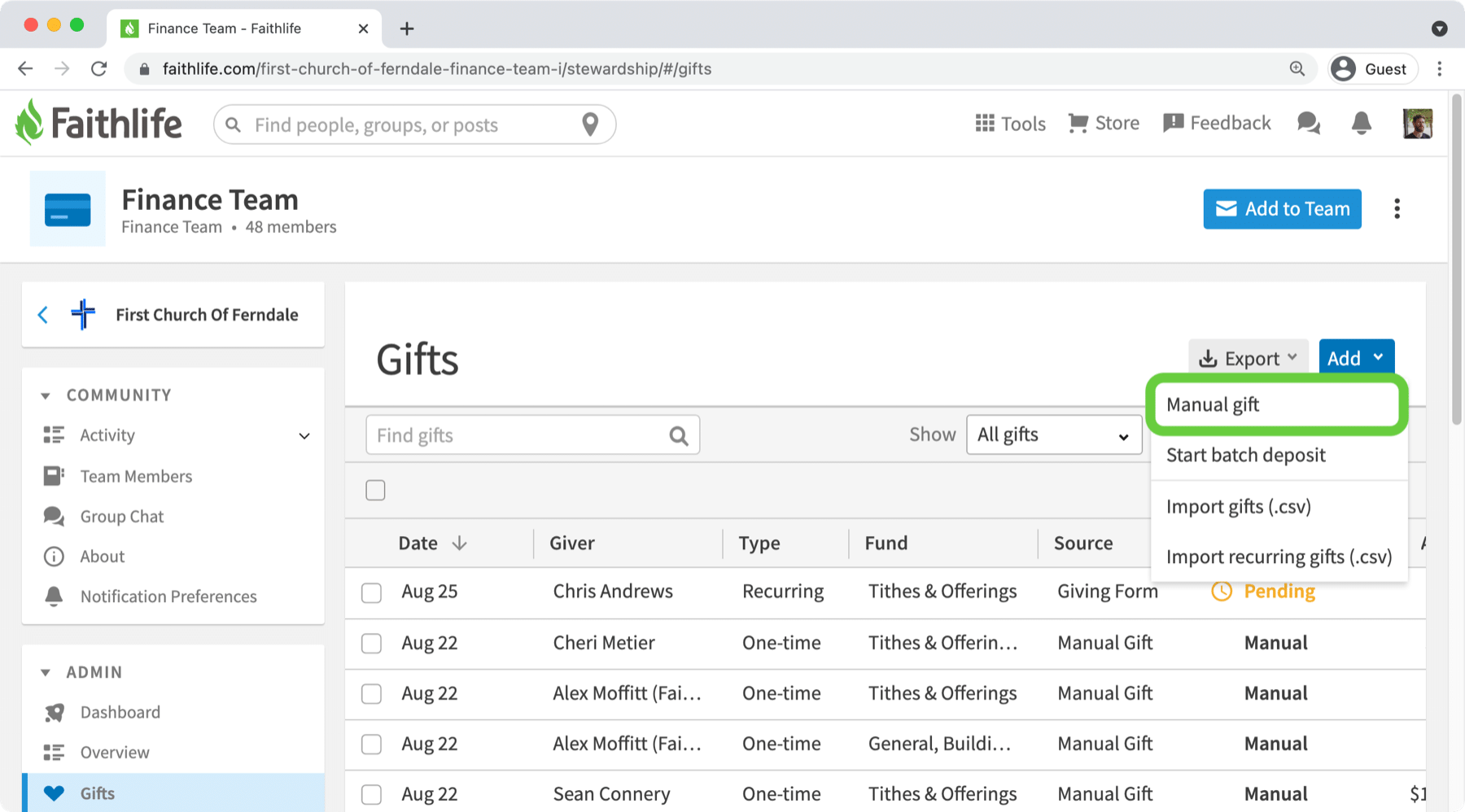Select the Sean Connery gift checkbox
The image size is (1465, 812).
pos(372,795)
